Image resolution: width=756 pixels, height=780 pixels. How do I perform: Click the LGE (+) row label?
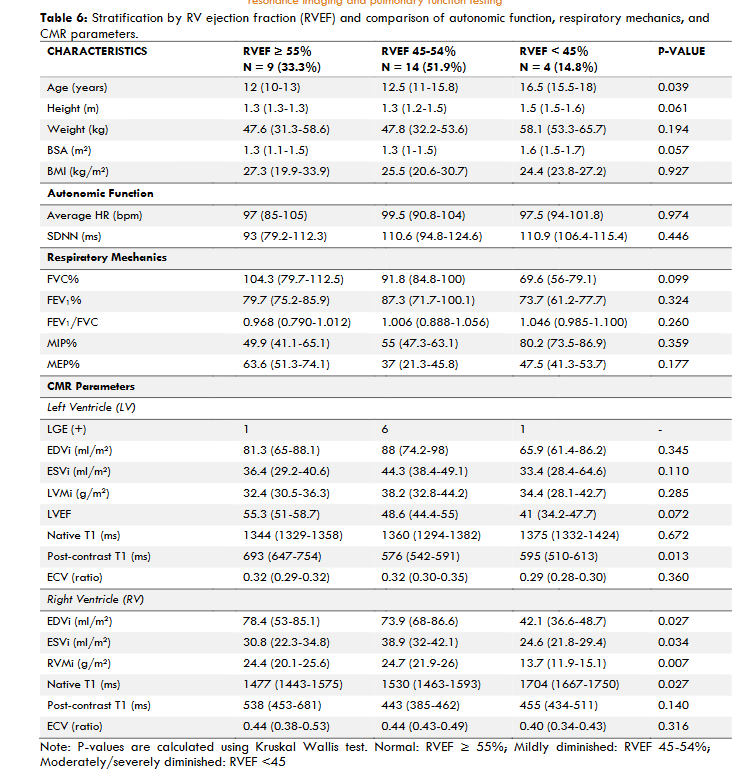(x=68, y=428)
